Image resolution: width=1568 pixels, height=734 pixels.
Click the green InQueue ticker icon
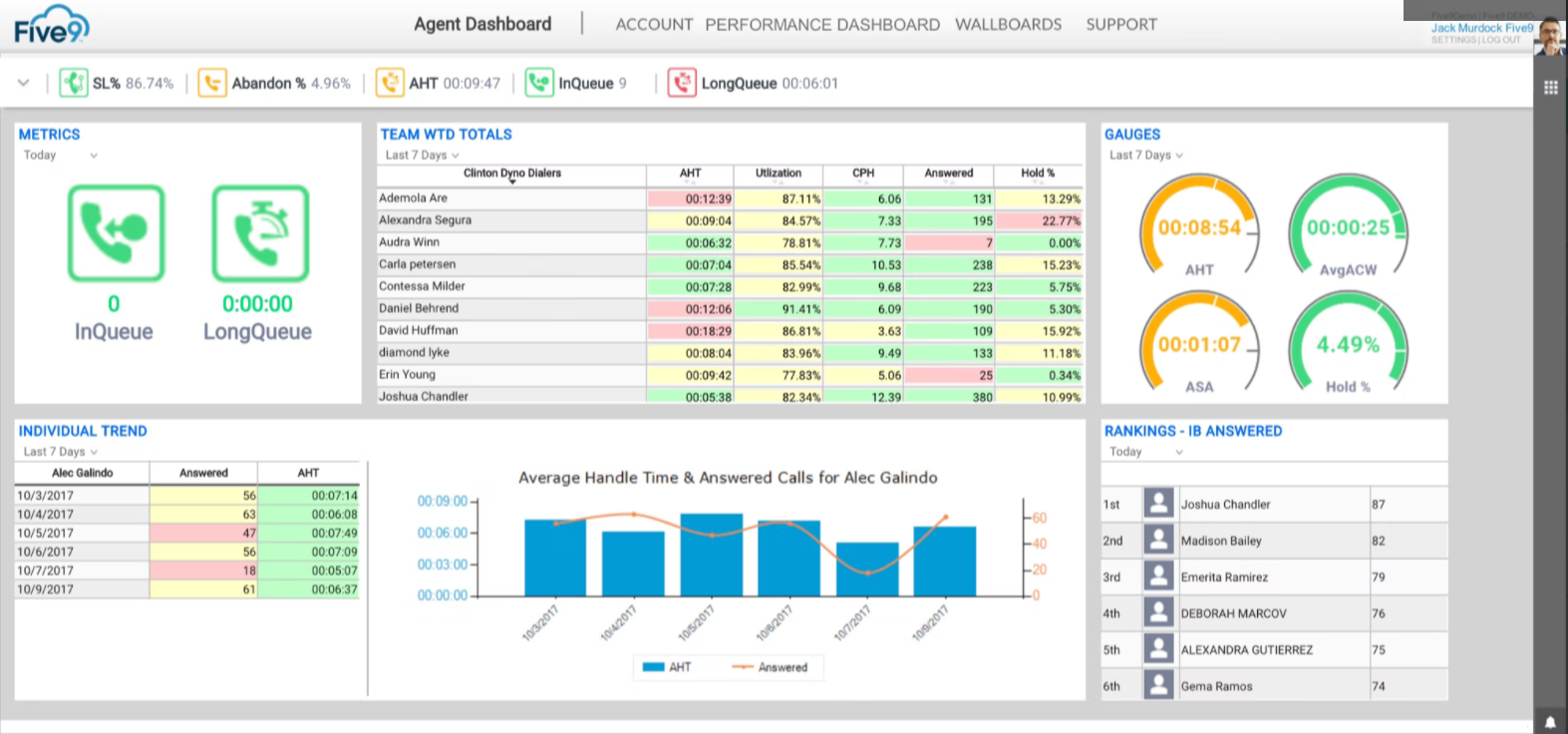(539, 83)
